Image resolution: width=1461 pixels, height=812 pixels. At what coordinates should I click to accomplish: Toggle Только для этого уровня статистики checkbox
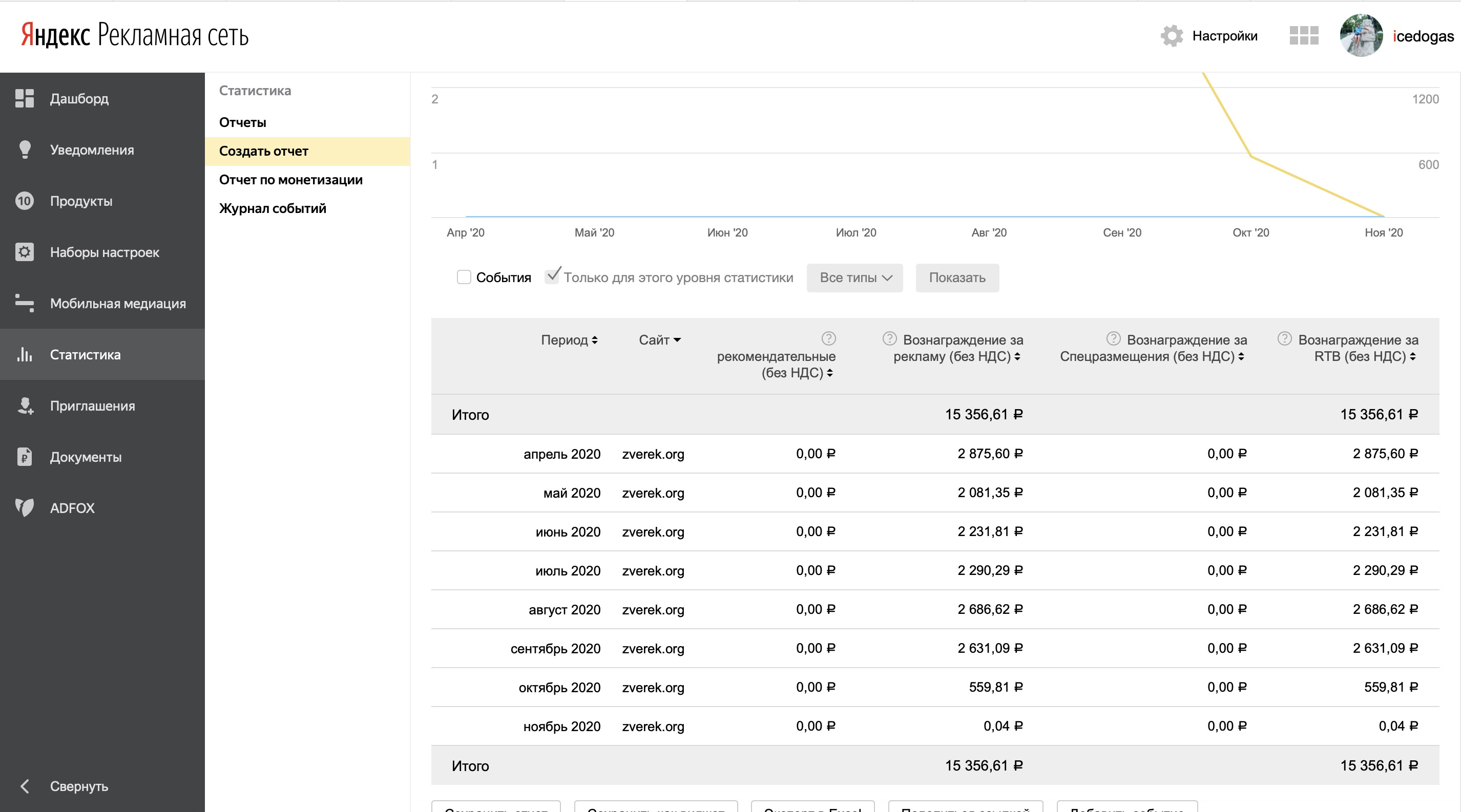(x=552, y=276)
